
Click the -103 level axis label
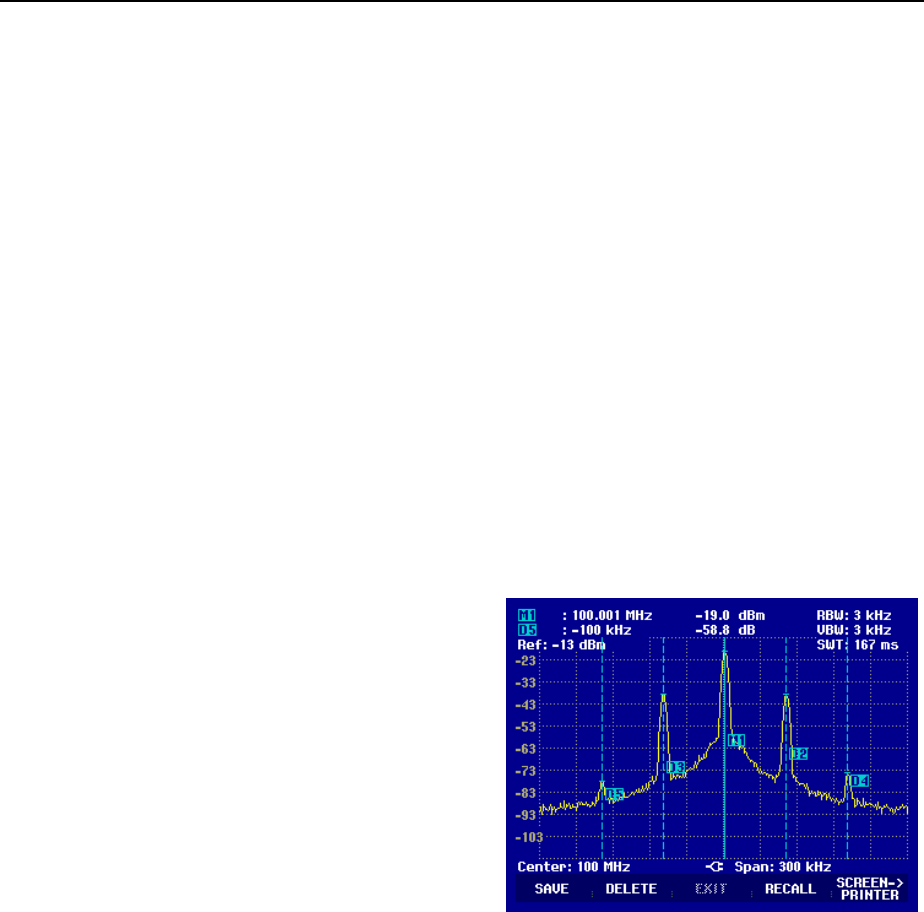coord(529,837)
